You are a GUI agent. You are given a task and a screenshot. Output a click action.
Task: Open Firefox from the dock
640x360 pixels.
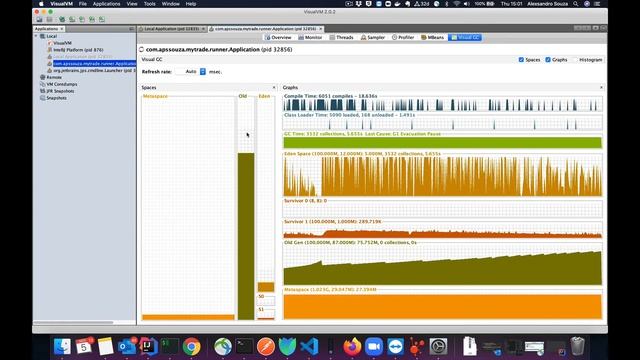tap(352, 347)
